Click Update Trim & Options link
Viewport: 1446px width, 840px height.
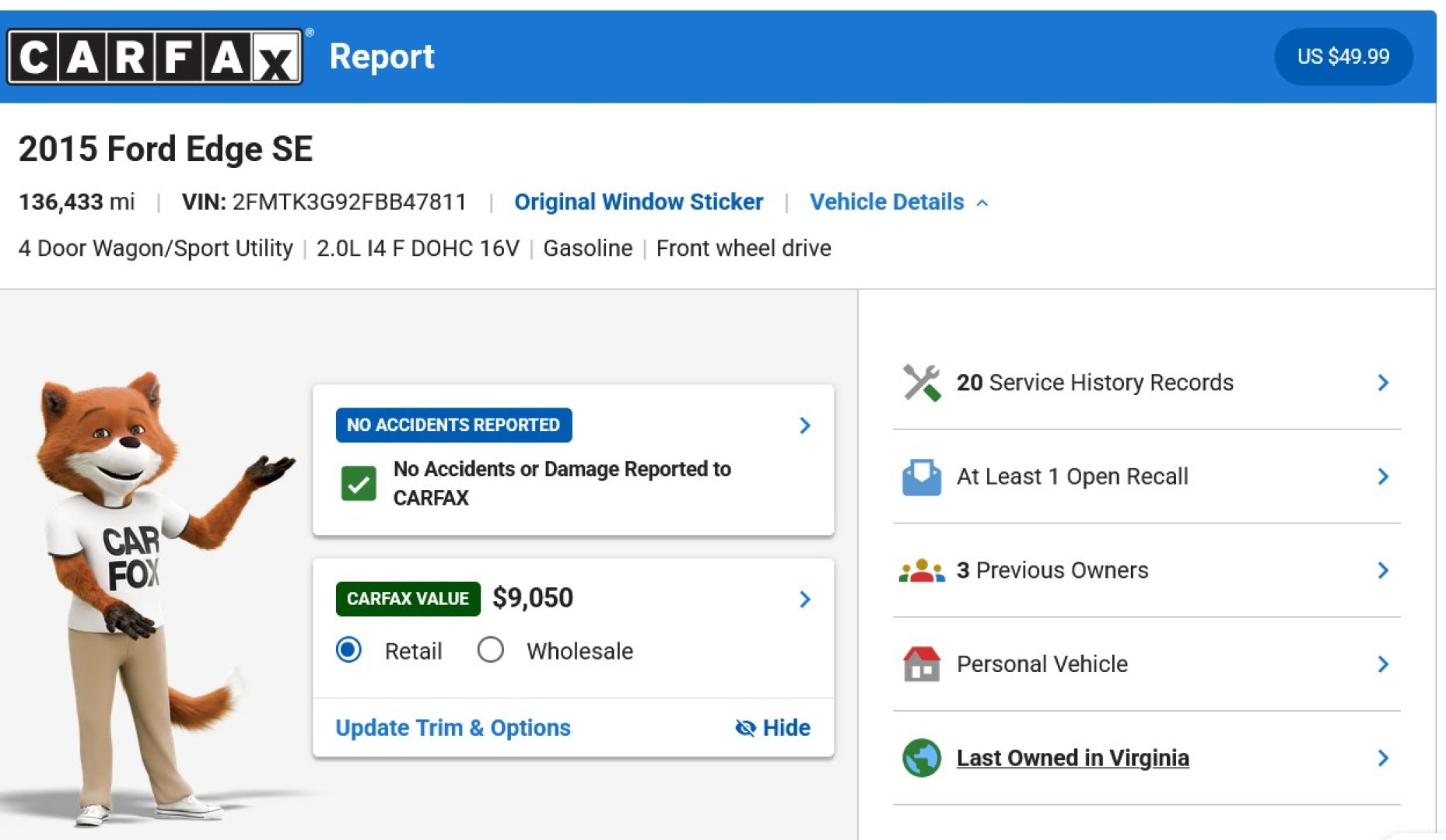(453, 728)
